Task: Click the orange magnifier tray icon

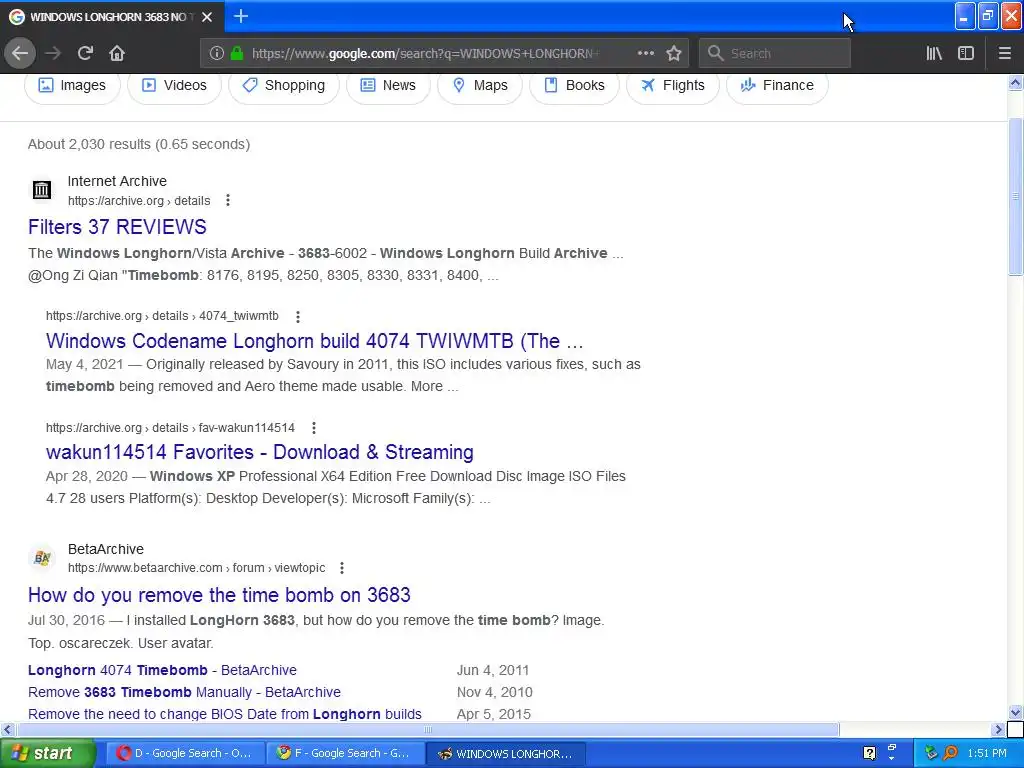Action: tap(951, 754)
